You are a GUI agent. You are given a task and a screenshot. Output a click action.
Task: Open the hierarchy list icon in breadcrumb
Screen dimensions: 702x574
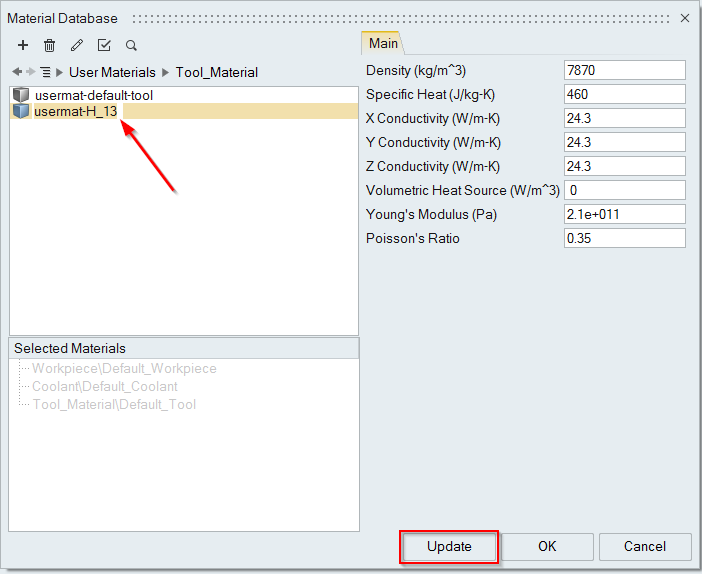(x=45, y=72)
